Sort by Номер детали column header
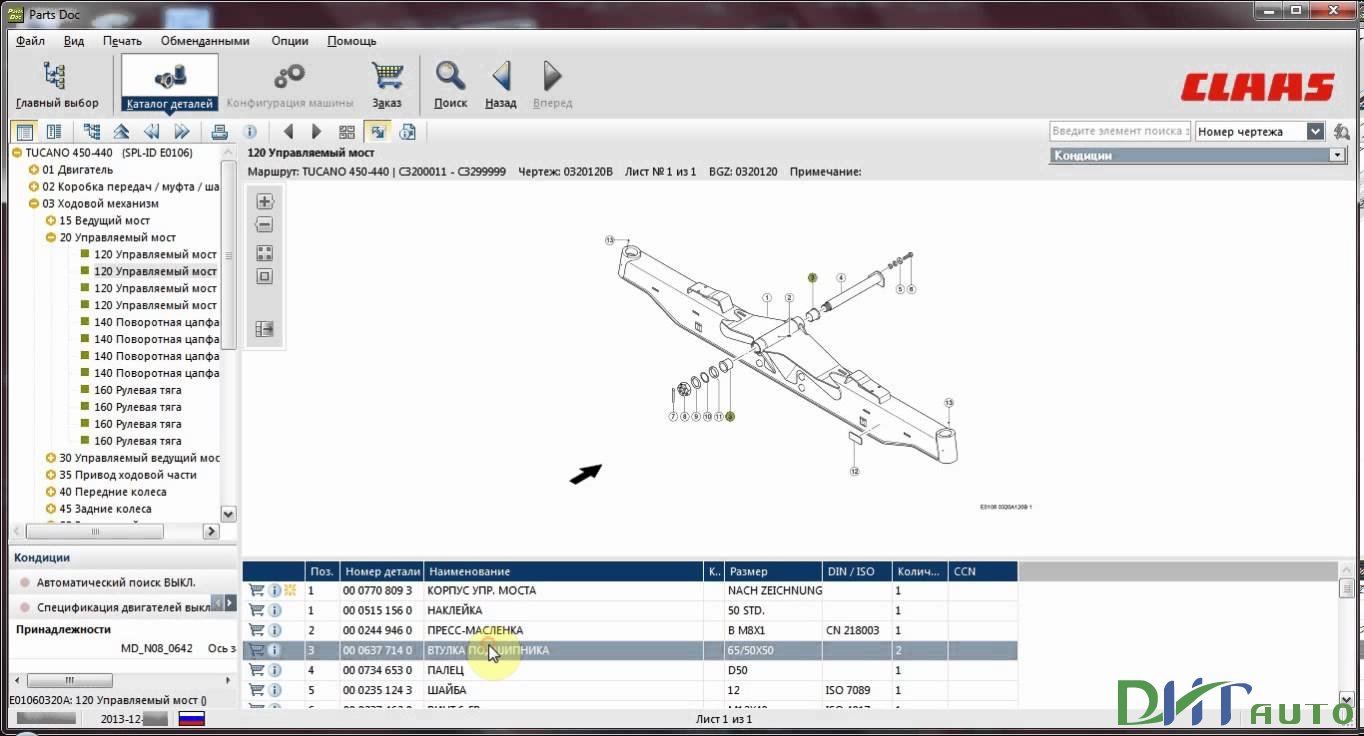 [x=382, y=571]
